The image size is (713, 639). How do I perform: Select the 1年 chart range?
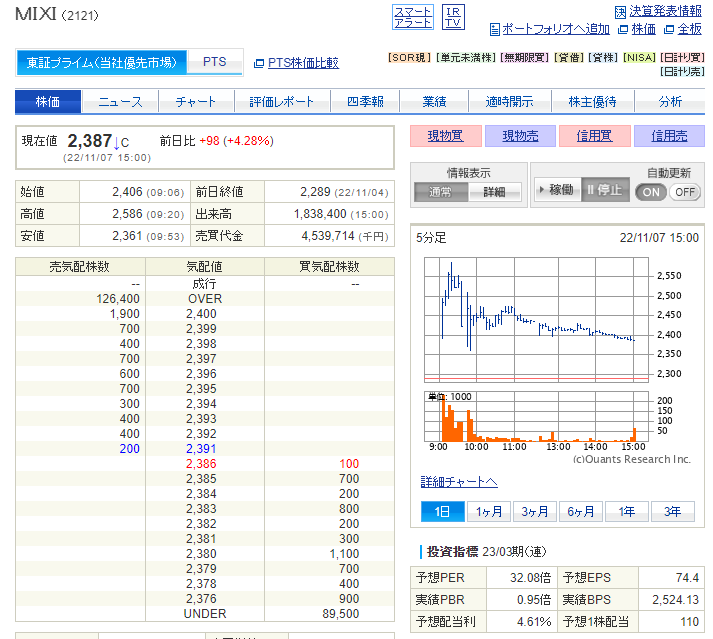point(627,512)
